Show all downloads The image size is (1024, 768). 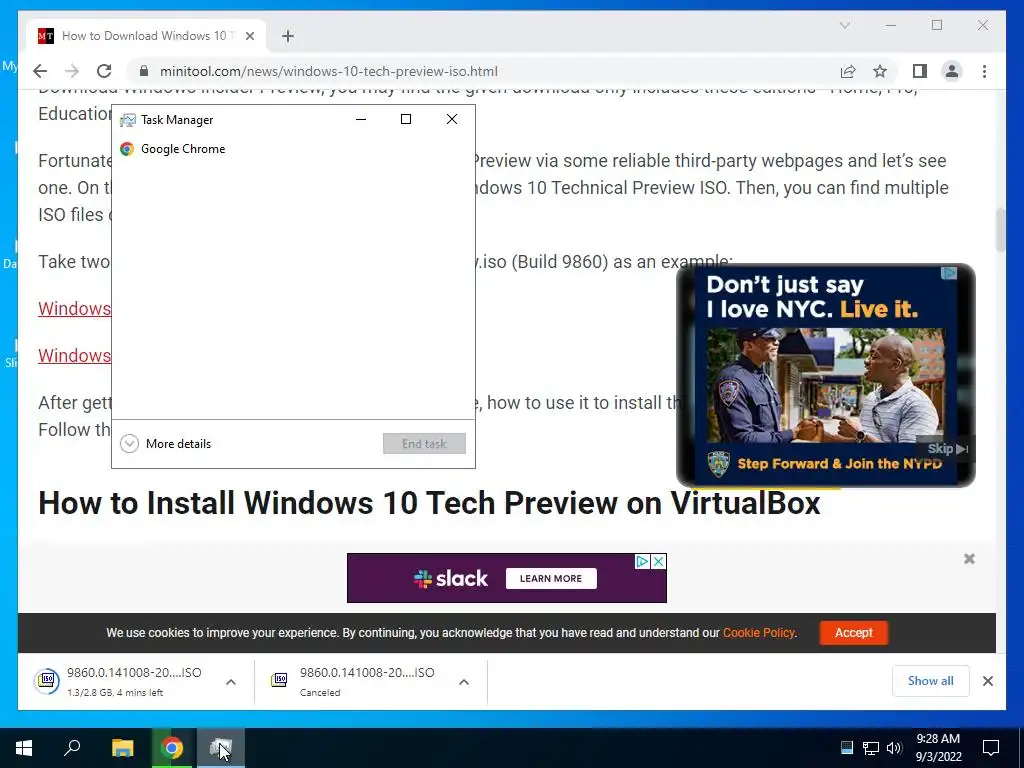coord(930,681)
